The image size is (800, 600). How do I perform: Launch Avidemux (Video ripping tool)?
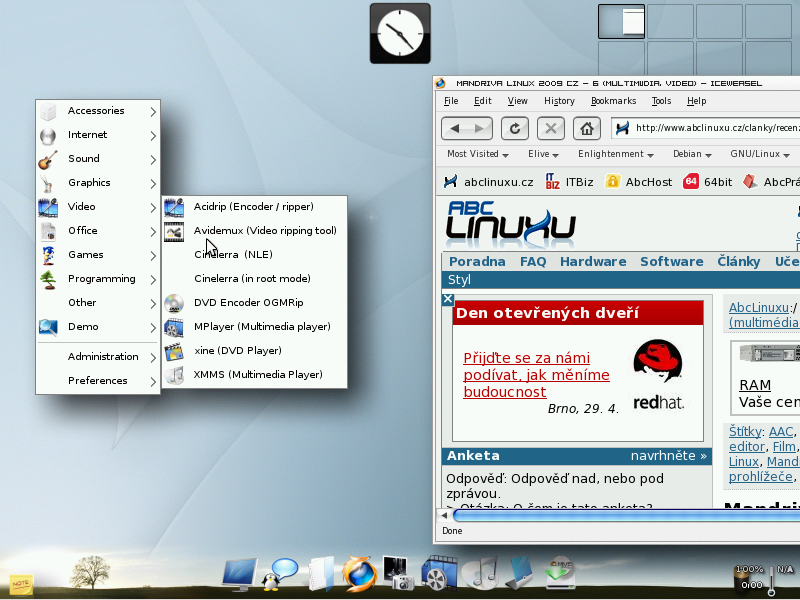click(x=255, y=231)
